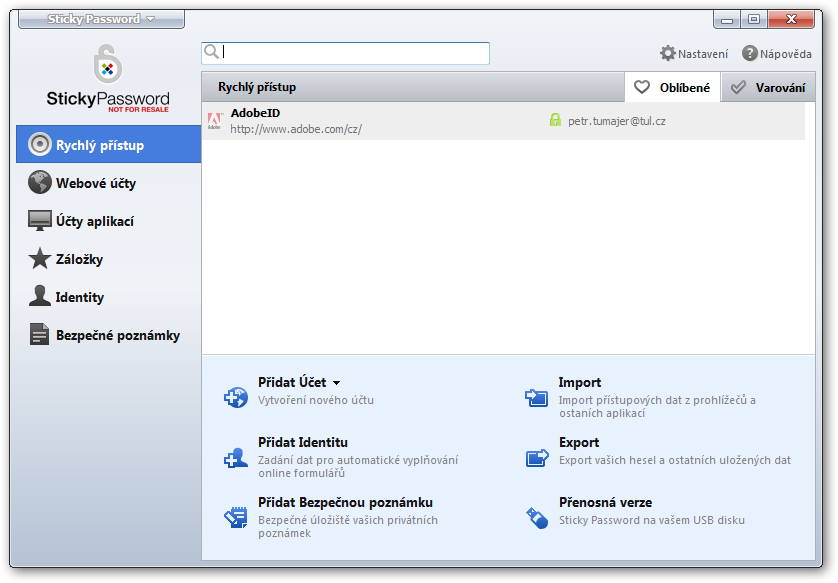Click the 'Sticky Password na vašem USB disku' text
This screenshot has width=838, height=583.
tap(651, 520)
